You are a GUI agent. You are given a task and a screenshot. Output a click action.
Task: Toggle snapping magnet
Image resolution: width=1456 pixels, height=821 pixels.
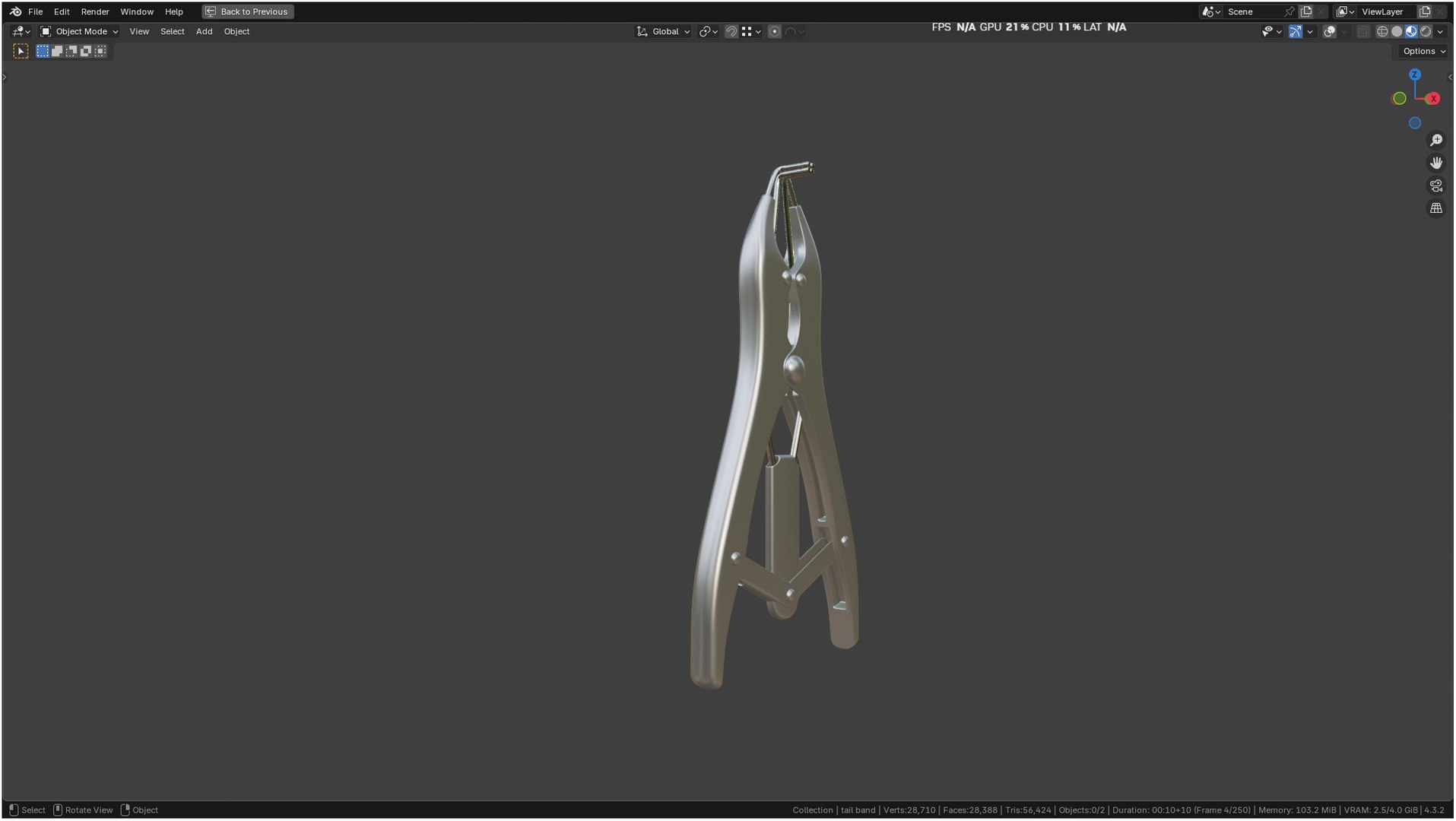[x=731, y=31]
